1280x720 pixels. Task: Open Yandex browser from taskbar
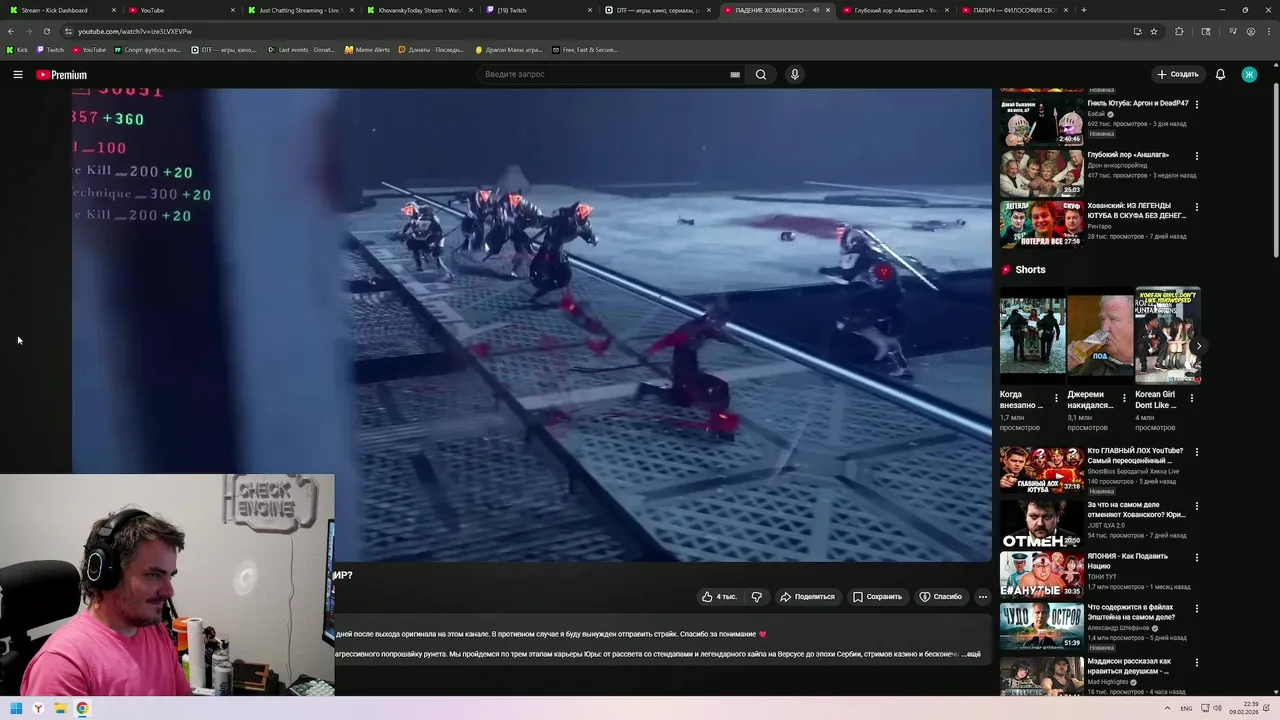click(x=38, y=708)
